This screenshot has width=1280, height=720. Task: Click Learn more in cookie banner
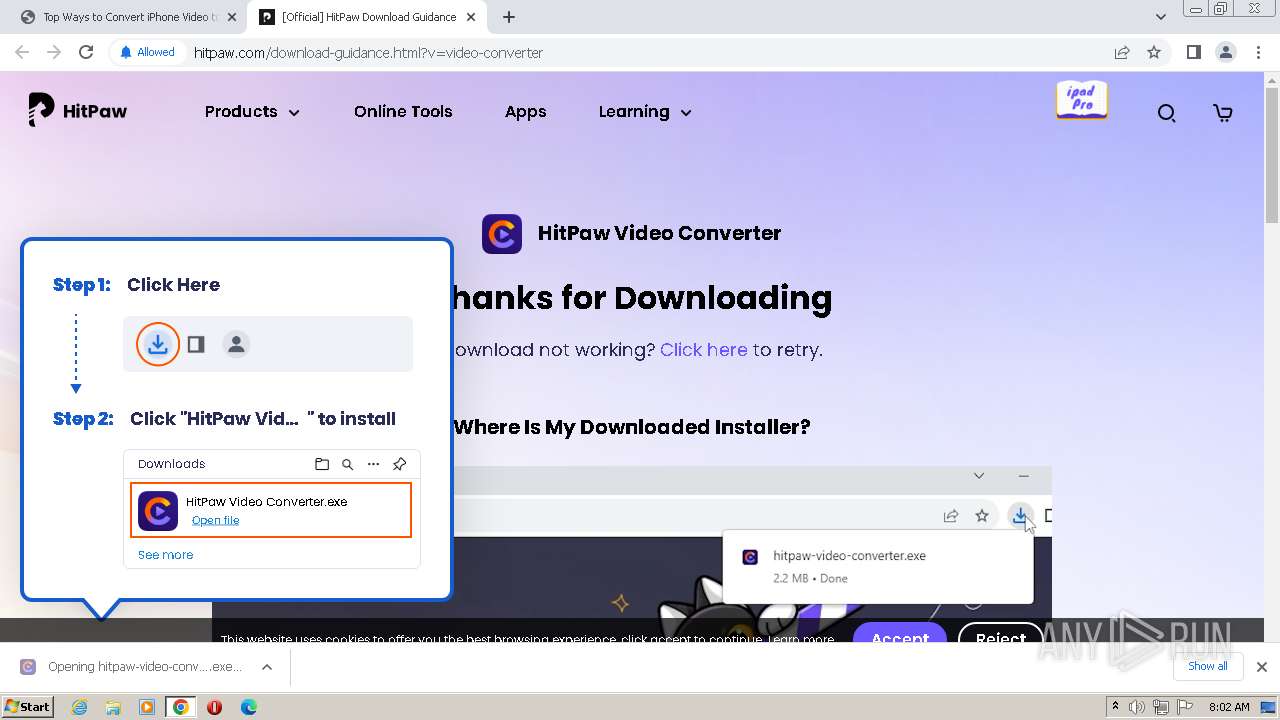click(800, 639)
